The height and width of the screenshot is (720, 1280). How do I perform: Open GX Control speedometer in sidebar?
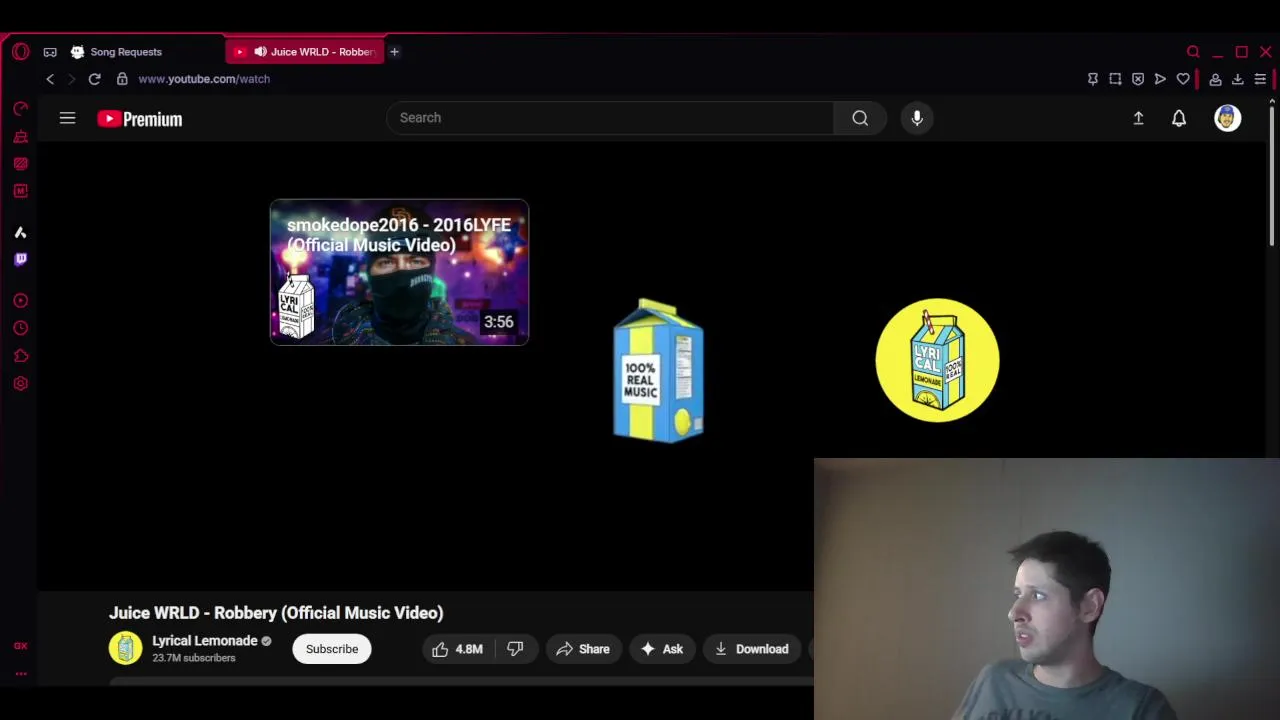point(20,109)
